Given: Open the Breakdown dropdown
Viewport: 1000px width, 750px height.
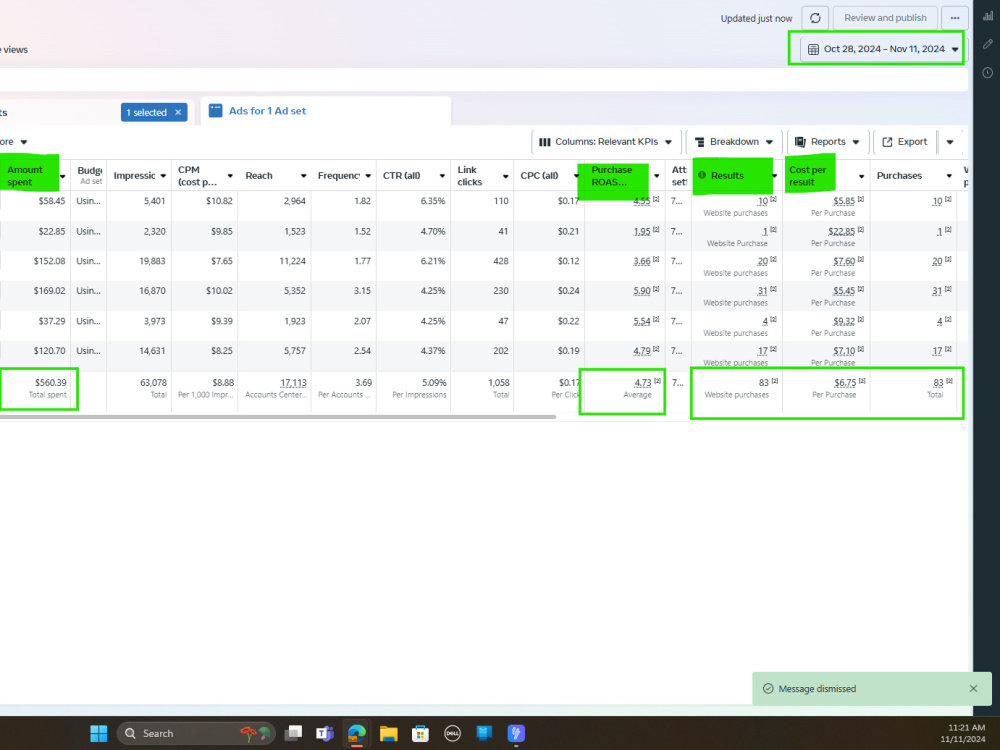Looking at the screenshot, I should (733, 142).
